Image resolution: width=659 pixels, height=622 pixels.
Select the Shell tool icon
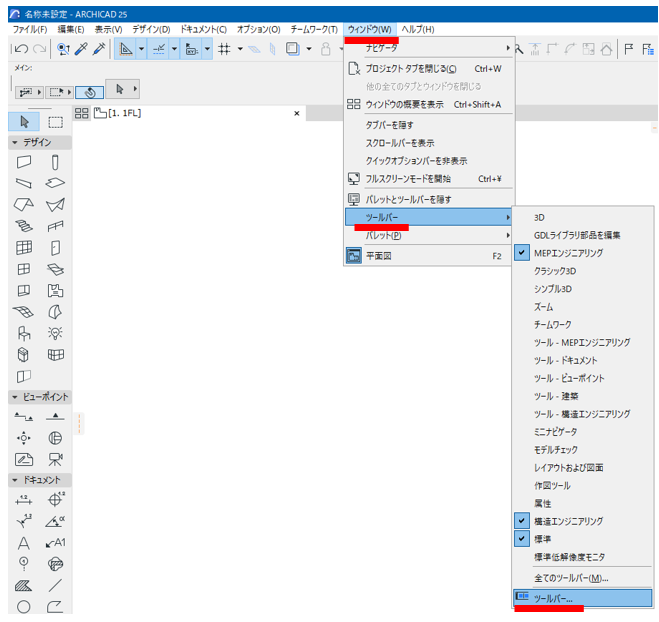55,205
